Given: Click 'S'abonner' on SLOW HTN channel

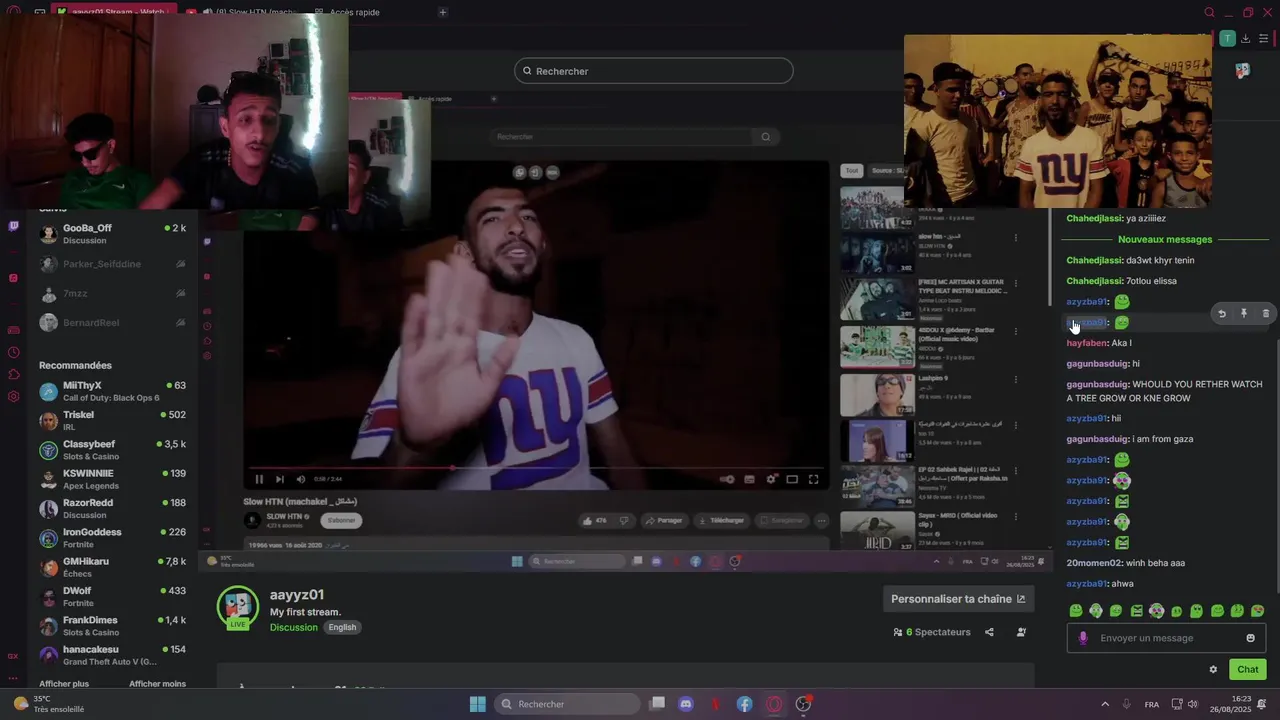Looking at the screenshot, I should pyautogui.click(x=342, y=520).
